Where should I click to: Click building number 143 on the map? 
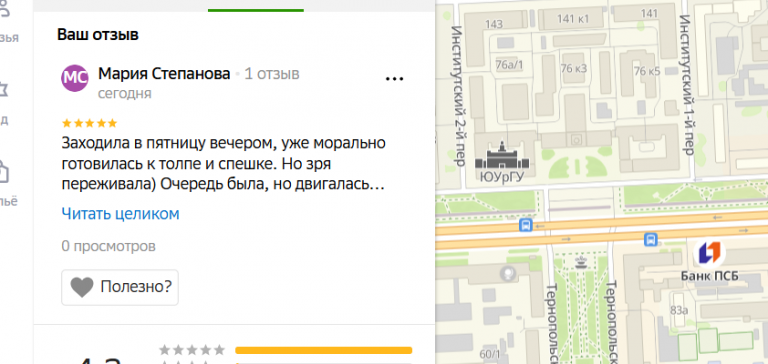point(494,24)
